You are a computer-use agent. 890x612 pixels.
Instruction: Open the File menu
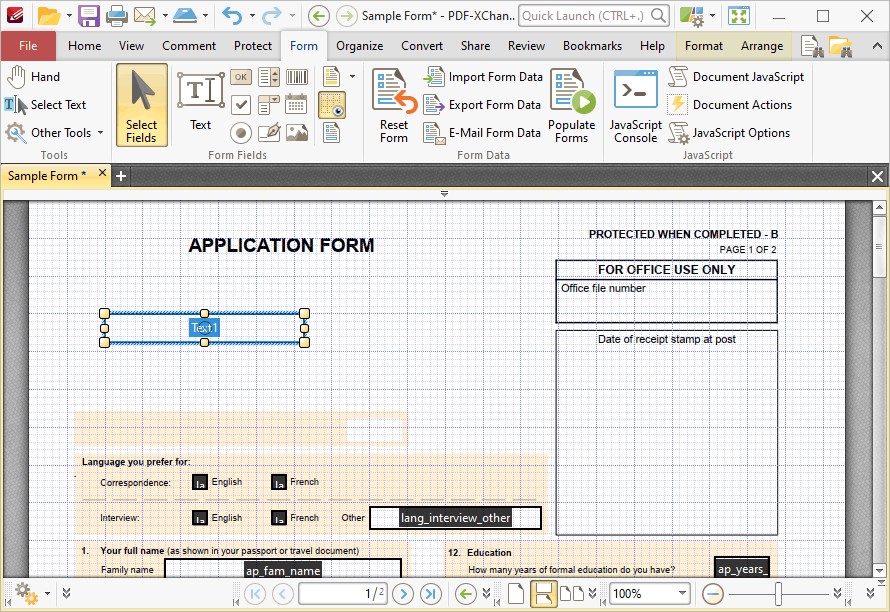(28, 46)
